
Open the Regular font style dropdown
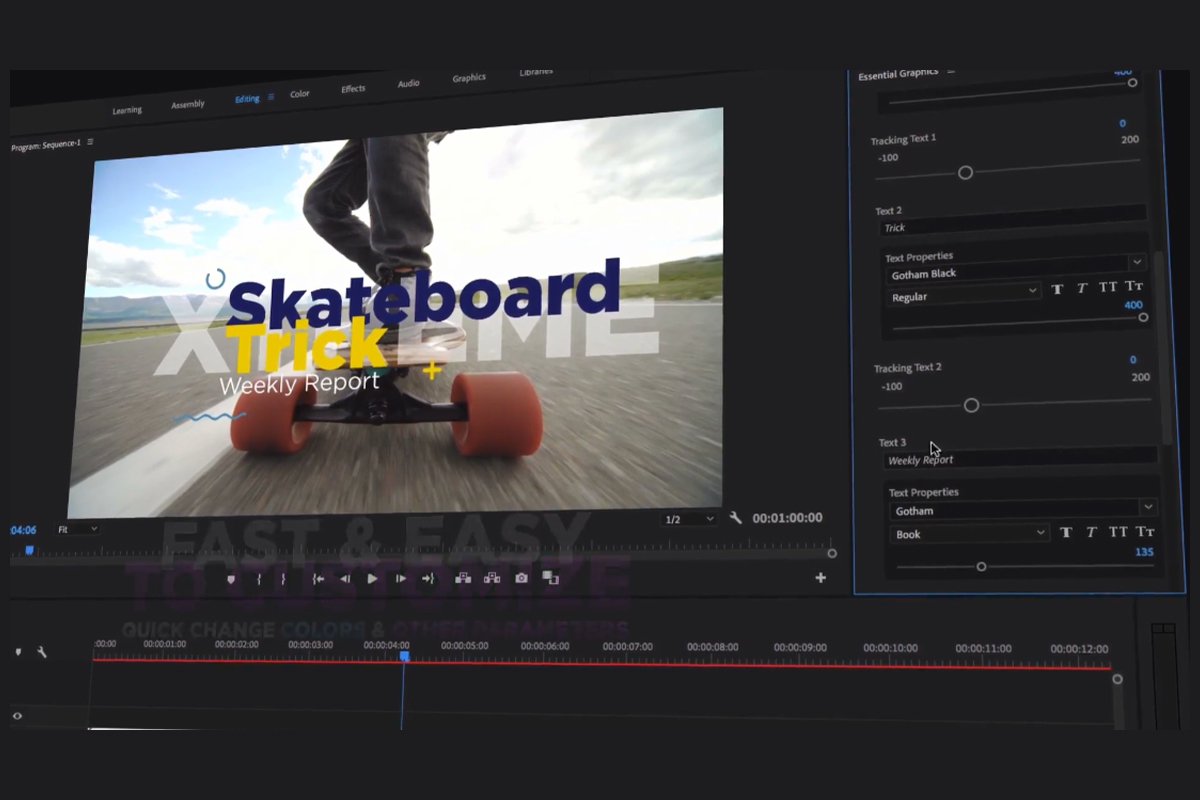pos(964,294)
